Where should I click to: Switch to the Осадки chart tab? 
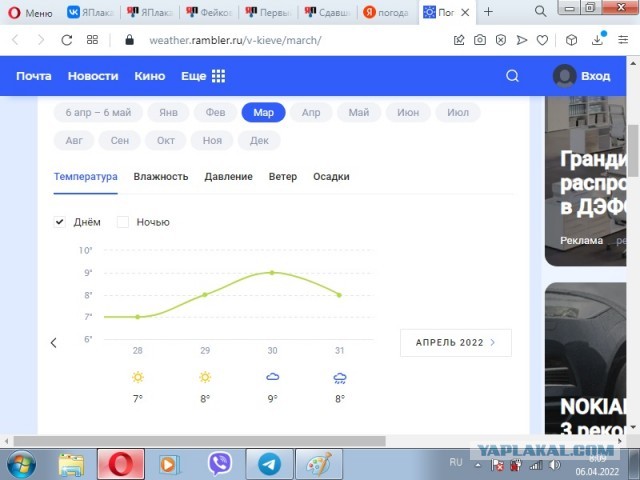(331, 177)
